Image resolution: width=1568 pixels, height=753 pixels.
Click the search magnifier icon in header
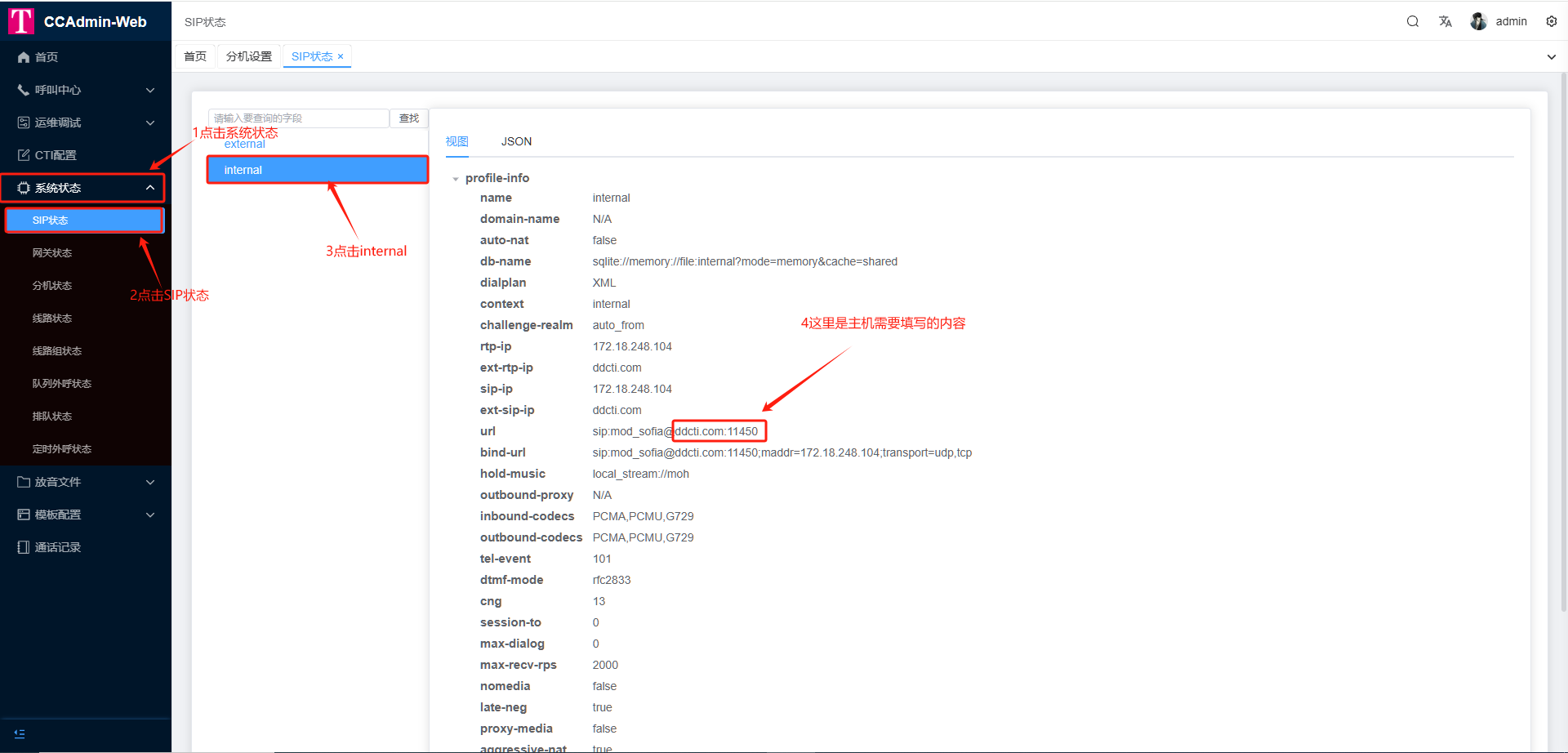pos(1412,21)
